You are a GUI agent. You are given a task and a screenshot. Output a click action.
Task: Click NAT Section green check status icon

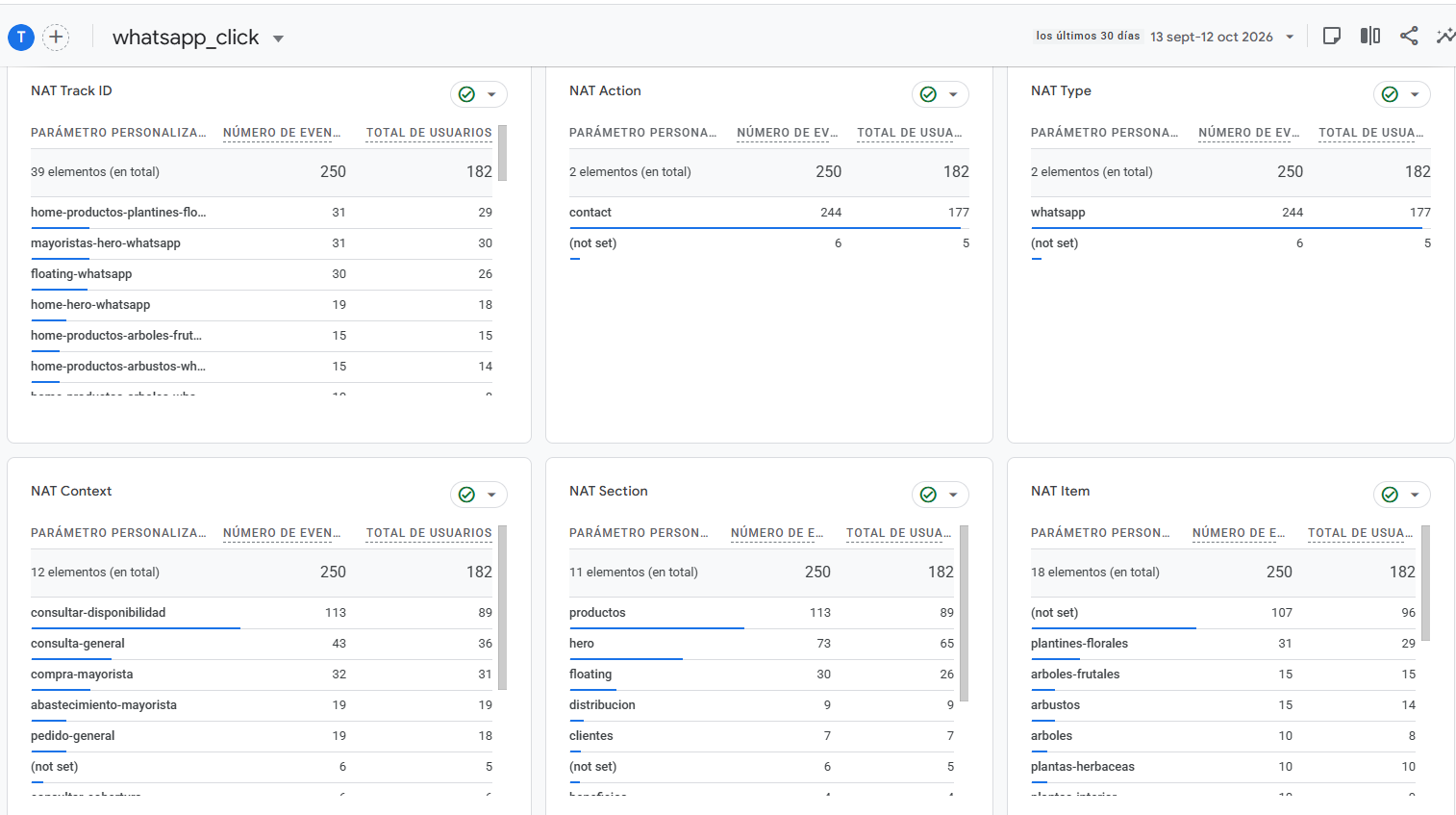(928, 495)
